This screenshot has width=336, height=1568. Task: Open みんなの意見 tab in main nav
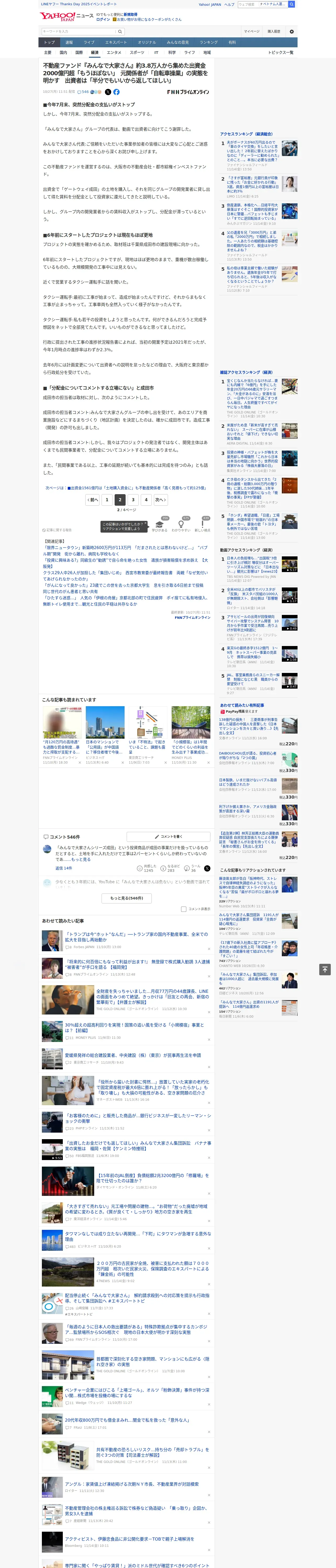click(x=177, y=43)
